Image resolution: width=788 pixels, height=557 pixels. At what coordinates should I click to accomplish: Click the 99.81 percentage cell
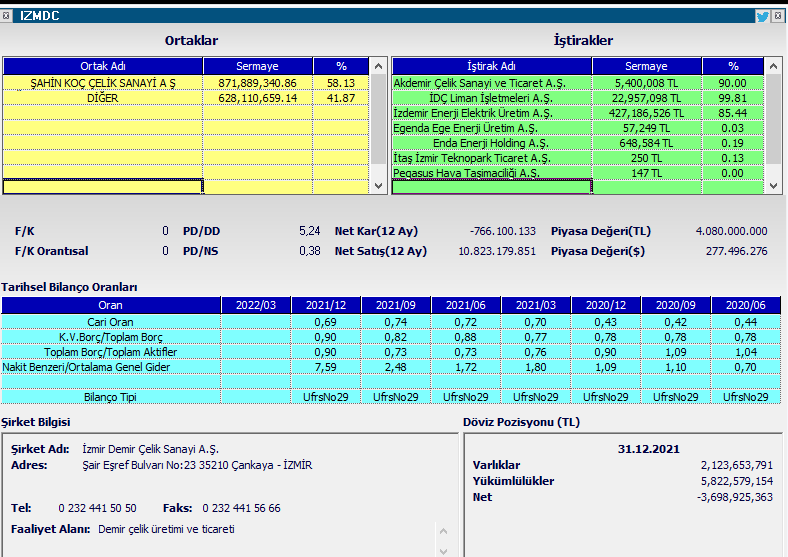click(733, 98)
